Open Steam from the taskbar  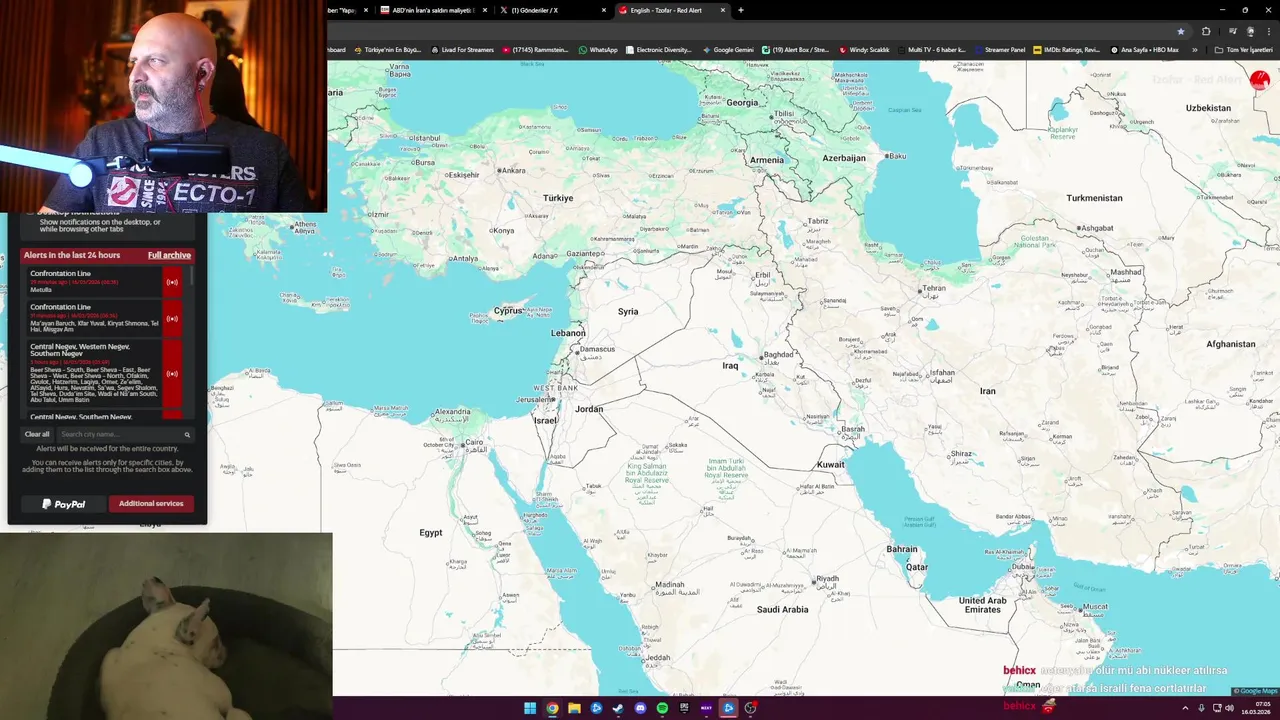coord(618,708)
